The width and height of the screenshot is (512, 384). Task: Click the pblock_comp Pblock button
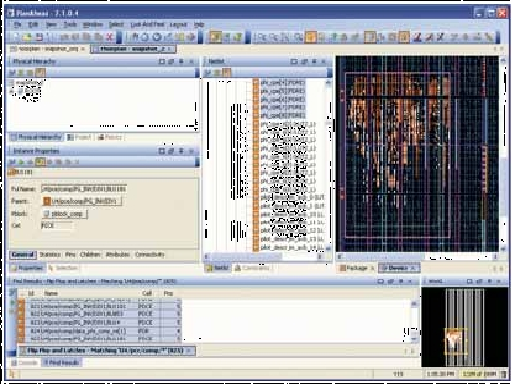[x=65, y=214]
